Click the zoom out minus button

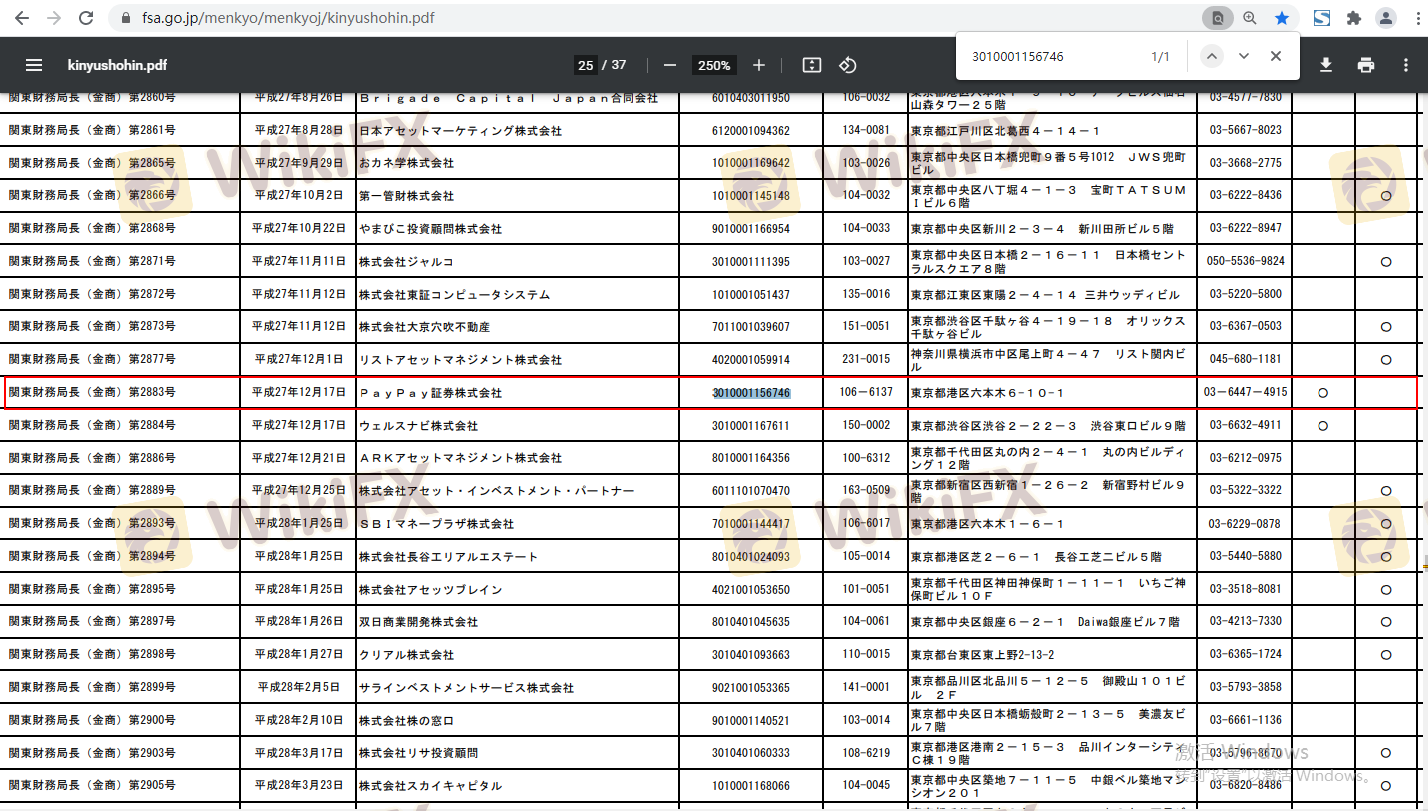click(x=670, y=65)
